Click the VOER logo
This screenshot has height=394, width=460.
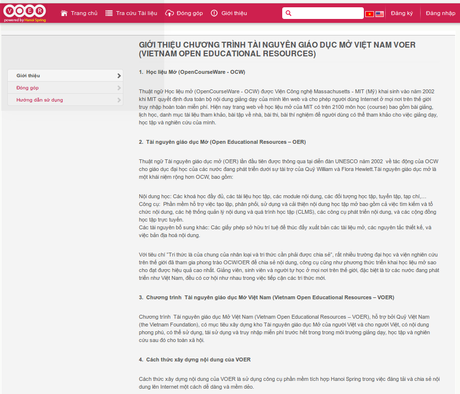pyautogui.click(x=25, y=13)
